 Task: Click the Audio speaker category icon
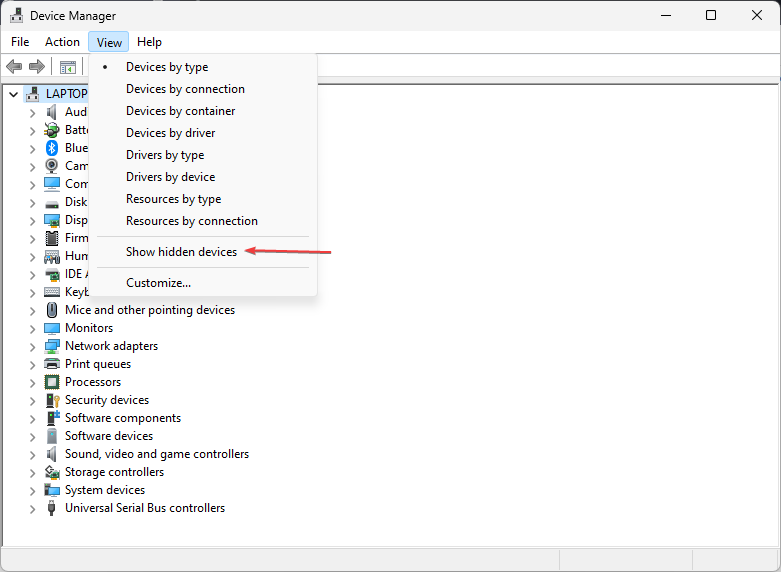coord(52,112)
